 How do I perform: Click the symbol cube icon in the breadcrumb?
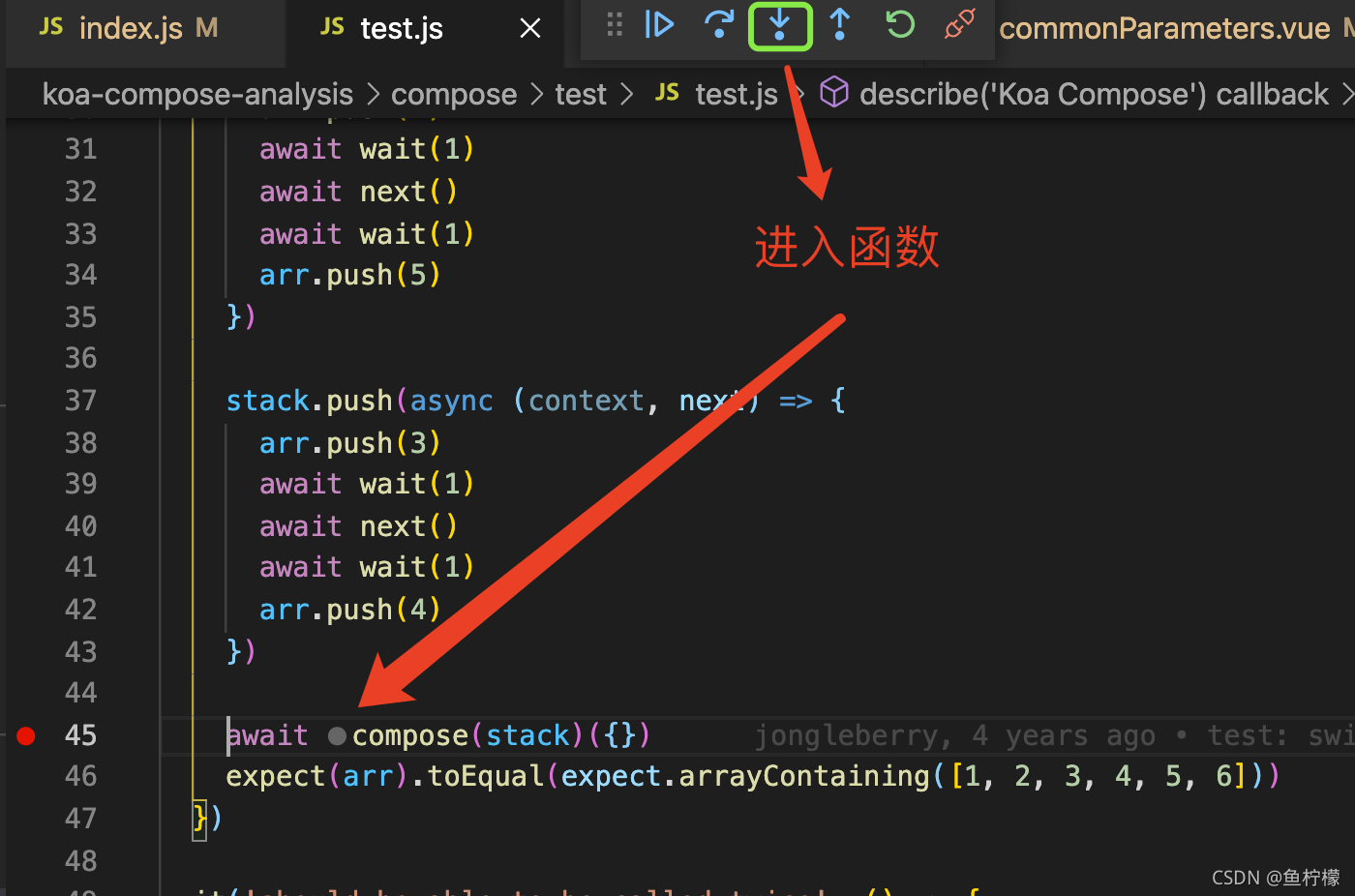point(834,93)
